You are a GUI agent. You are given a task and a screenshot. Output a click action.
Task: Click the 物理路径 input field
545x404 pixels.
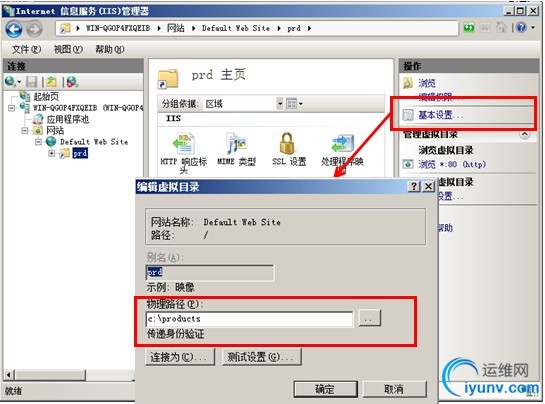pyautogui.click(x=250, y=319)
